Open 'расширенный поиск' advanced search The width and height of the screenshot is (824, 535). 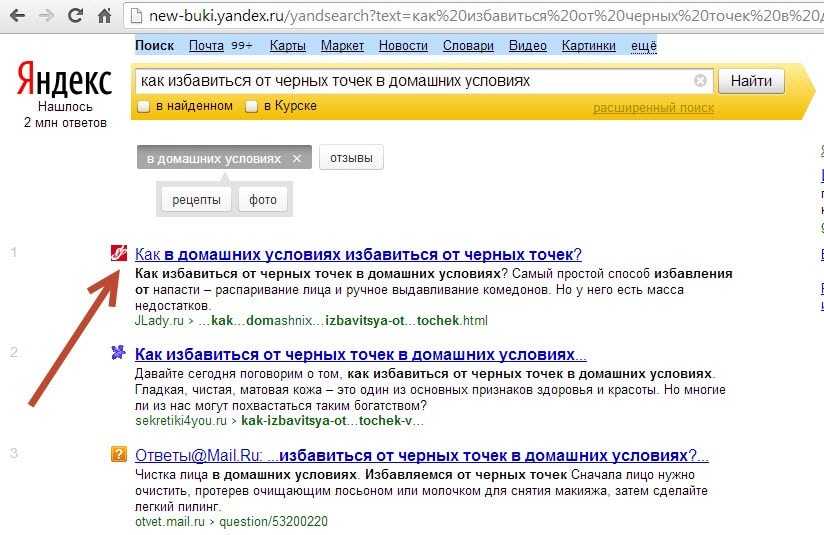pos(653,108)
